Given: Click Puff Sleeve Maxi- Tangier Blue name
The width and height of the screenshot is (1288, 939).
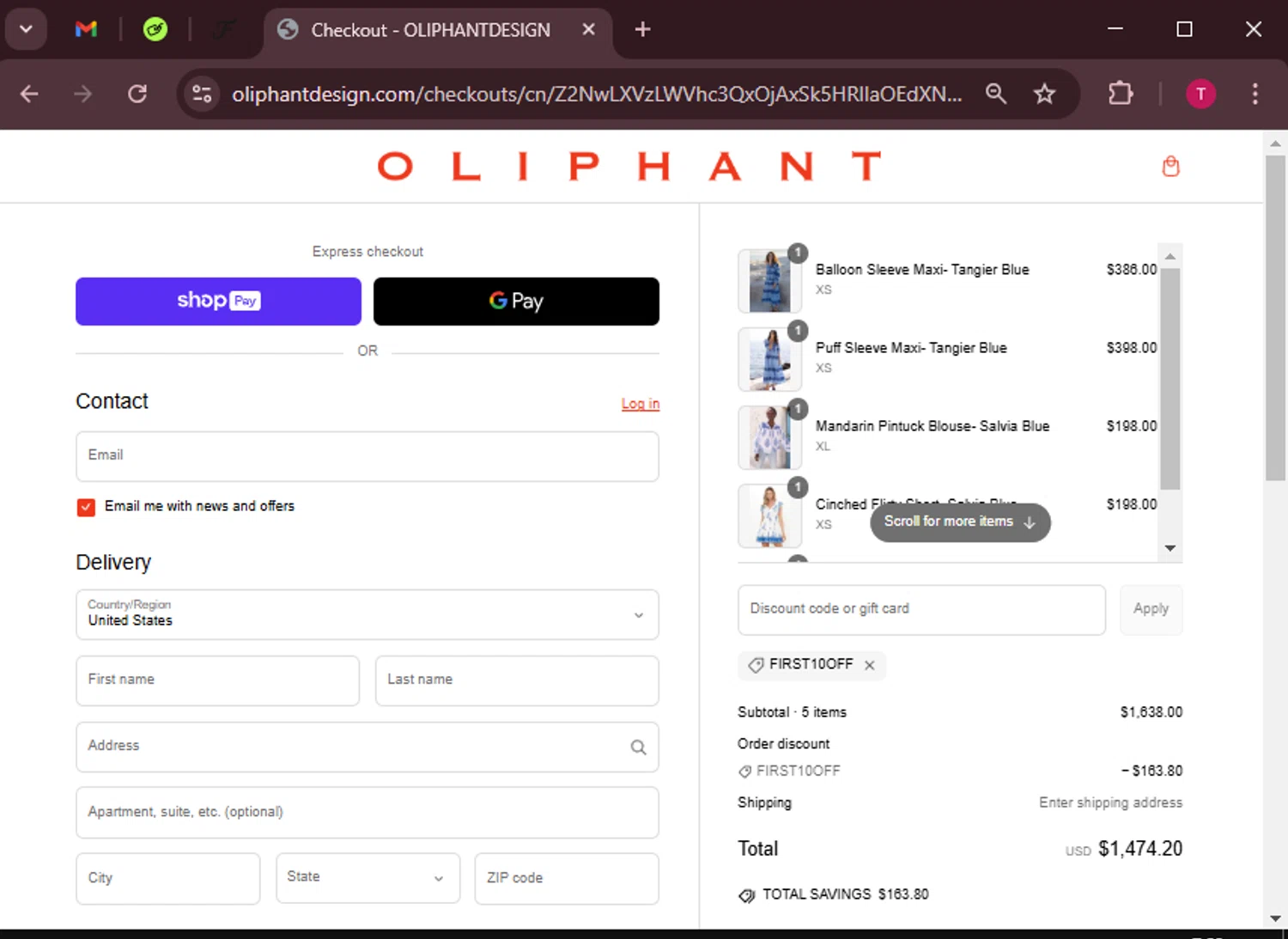Looking at the screenshot, I should [911, 348].
